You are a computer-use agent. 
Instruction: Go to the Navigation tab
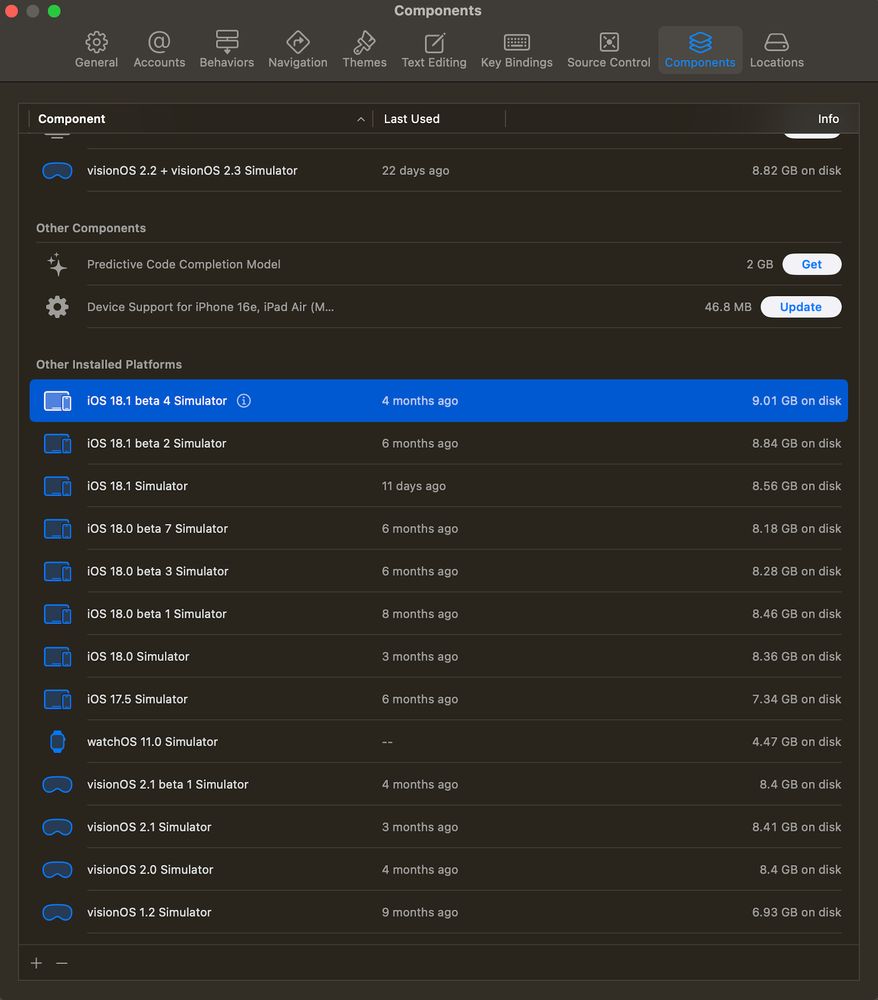[x=298, y=50]
